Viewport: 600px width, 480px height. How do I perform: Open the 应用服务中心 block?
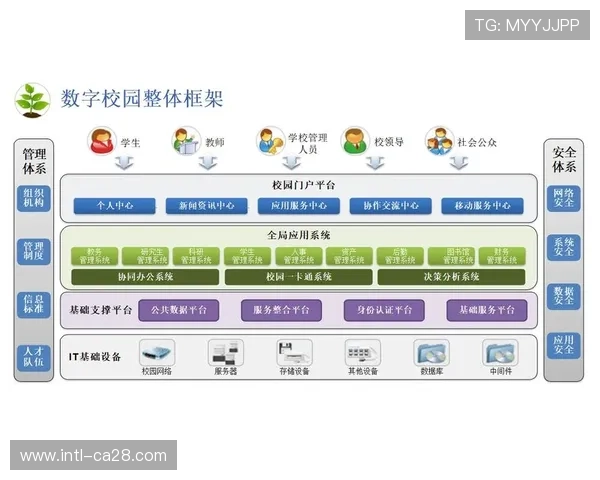299,206
